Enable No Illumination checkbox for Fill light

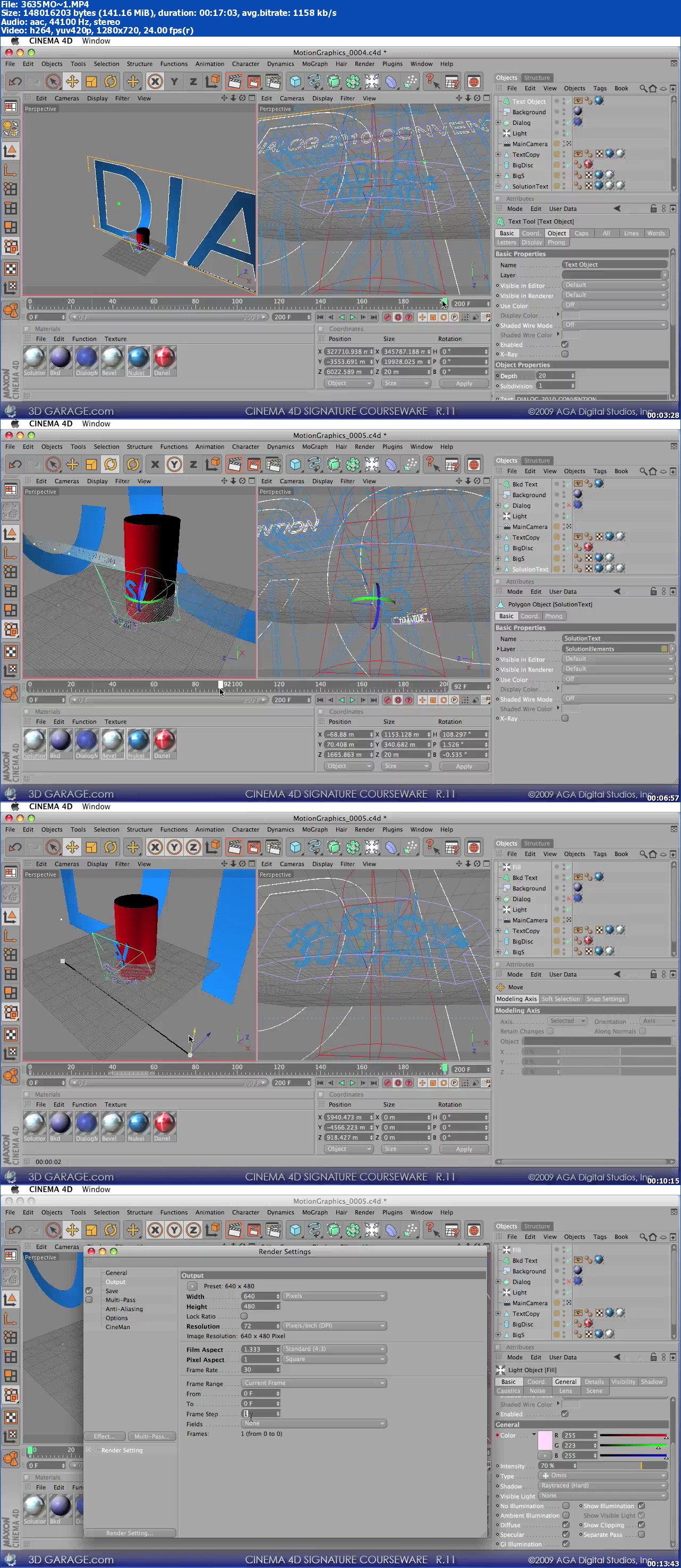point(566,1505)
